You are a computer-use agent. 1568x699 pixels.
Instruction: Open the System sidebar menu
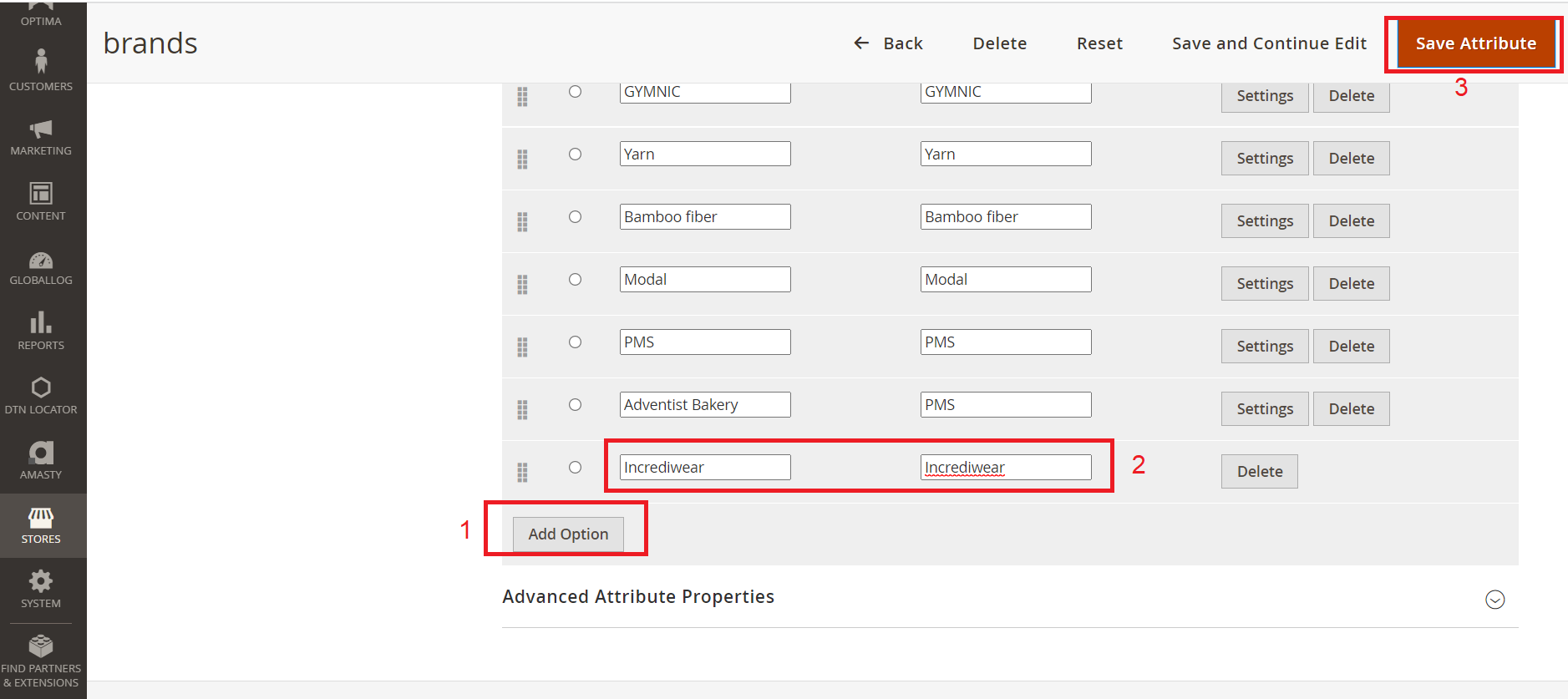pyautogui.click(x=41, y=590)
